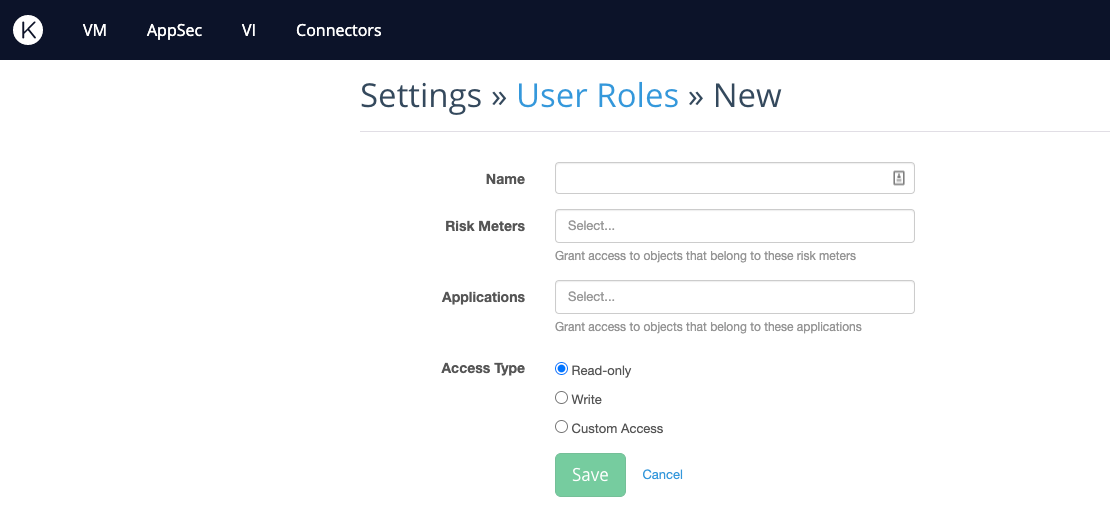The width and height of the screenshot is (1110, 522).
Task: Save the new user role
Action: [x=590, y=475]
